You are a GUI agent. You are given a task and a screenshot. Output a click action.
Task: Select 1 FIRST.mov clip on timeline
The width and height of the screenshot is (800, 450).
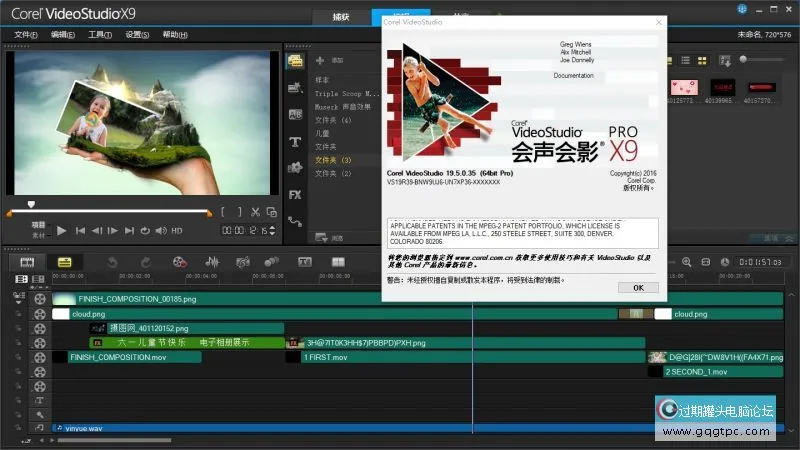(x=465, y=358)
